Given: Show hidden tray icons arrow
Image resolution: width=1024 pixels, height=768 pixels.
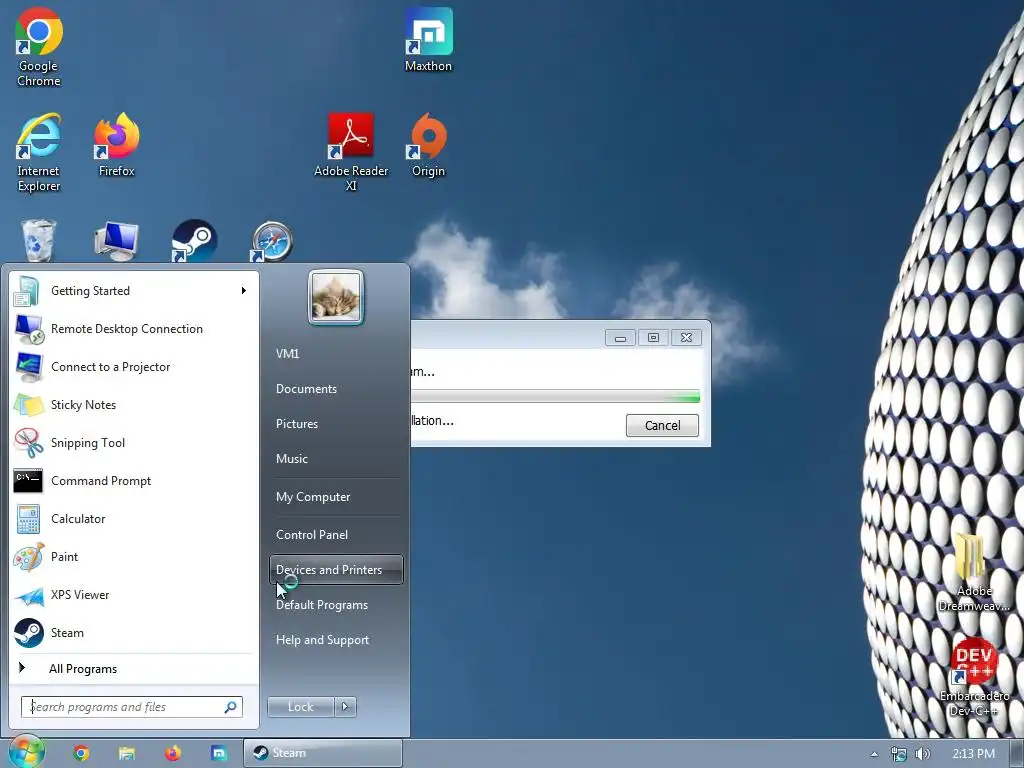Looking at the screenshot, I should tap(874, 754).
